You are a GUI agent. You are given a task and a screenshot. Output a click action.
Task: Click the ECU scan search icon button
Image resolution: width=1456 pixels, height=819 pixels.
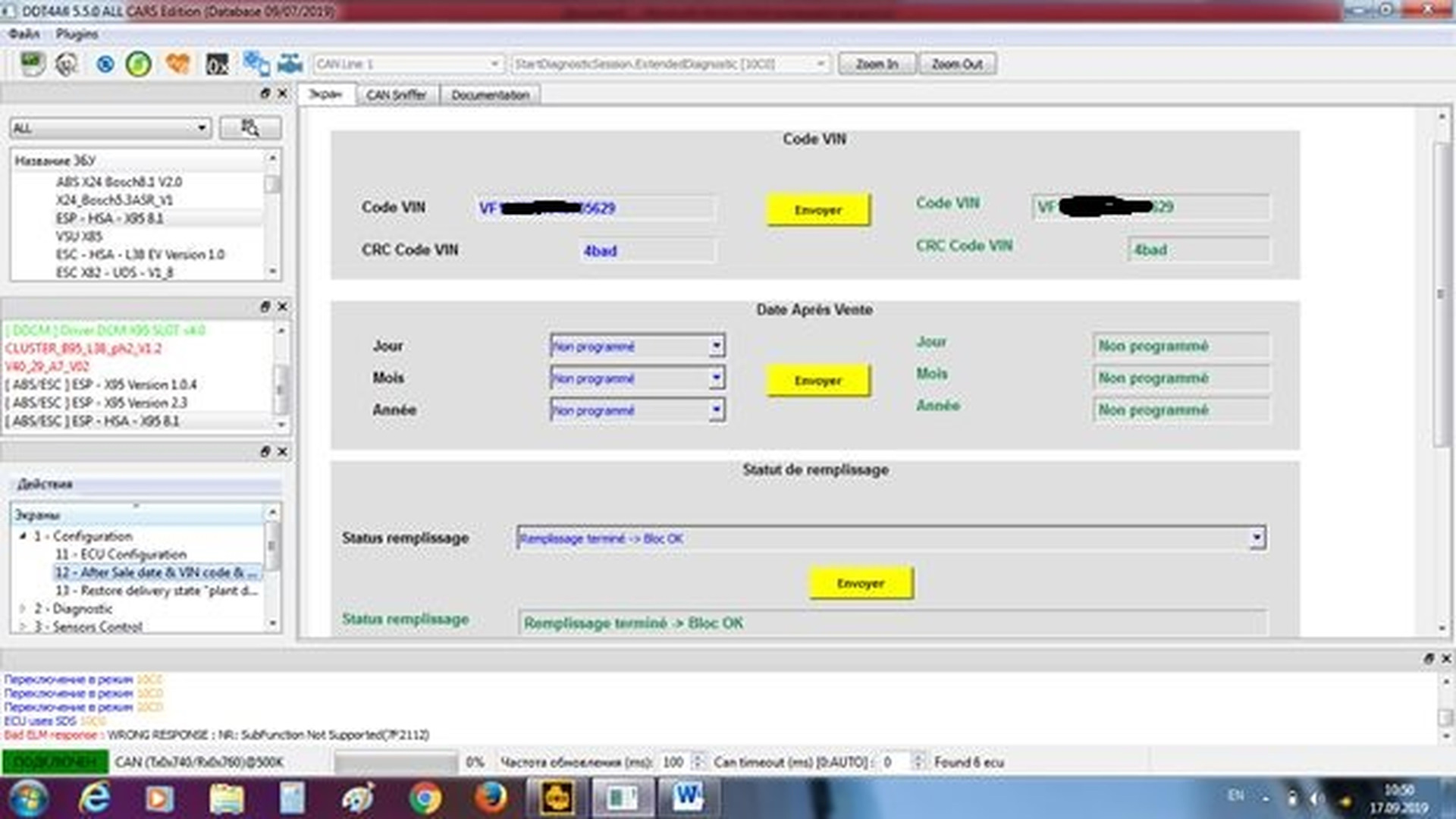click(x=249, y=127)
